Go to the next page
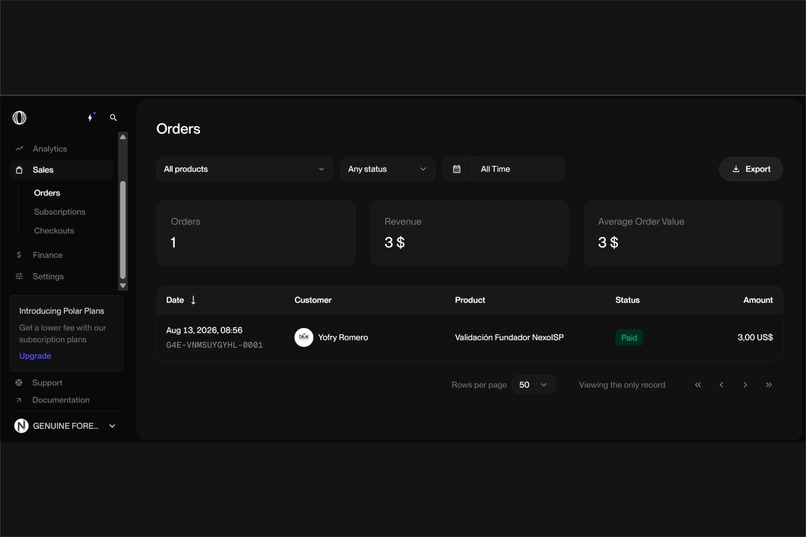This screenshot has width=806, height=537. [745, 385]
